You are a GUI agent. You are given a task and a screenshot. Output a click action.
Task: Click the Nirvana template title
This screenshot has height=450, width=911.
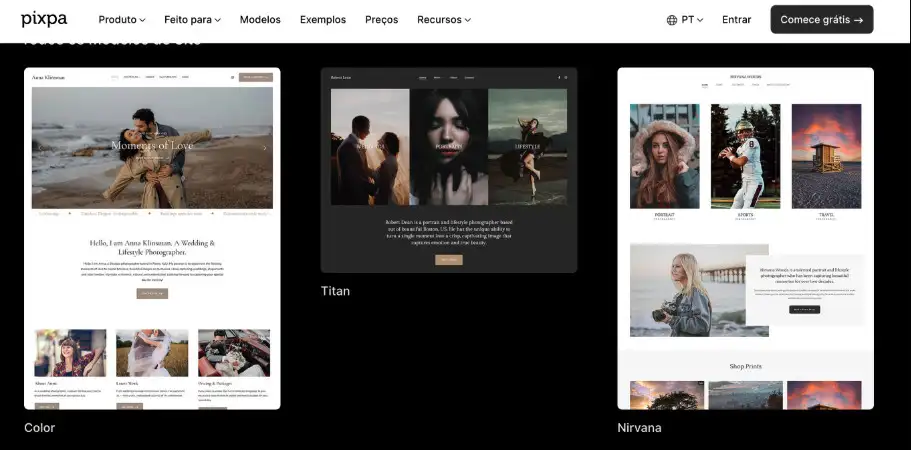point(639,428)
